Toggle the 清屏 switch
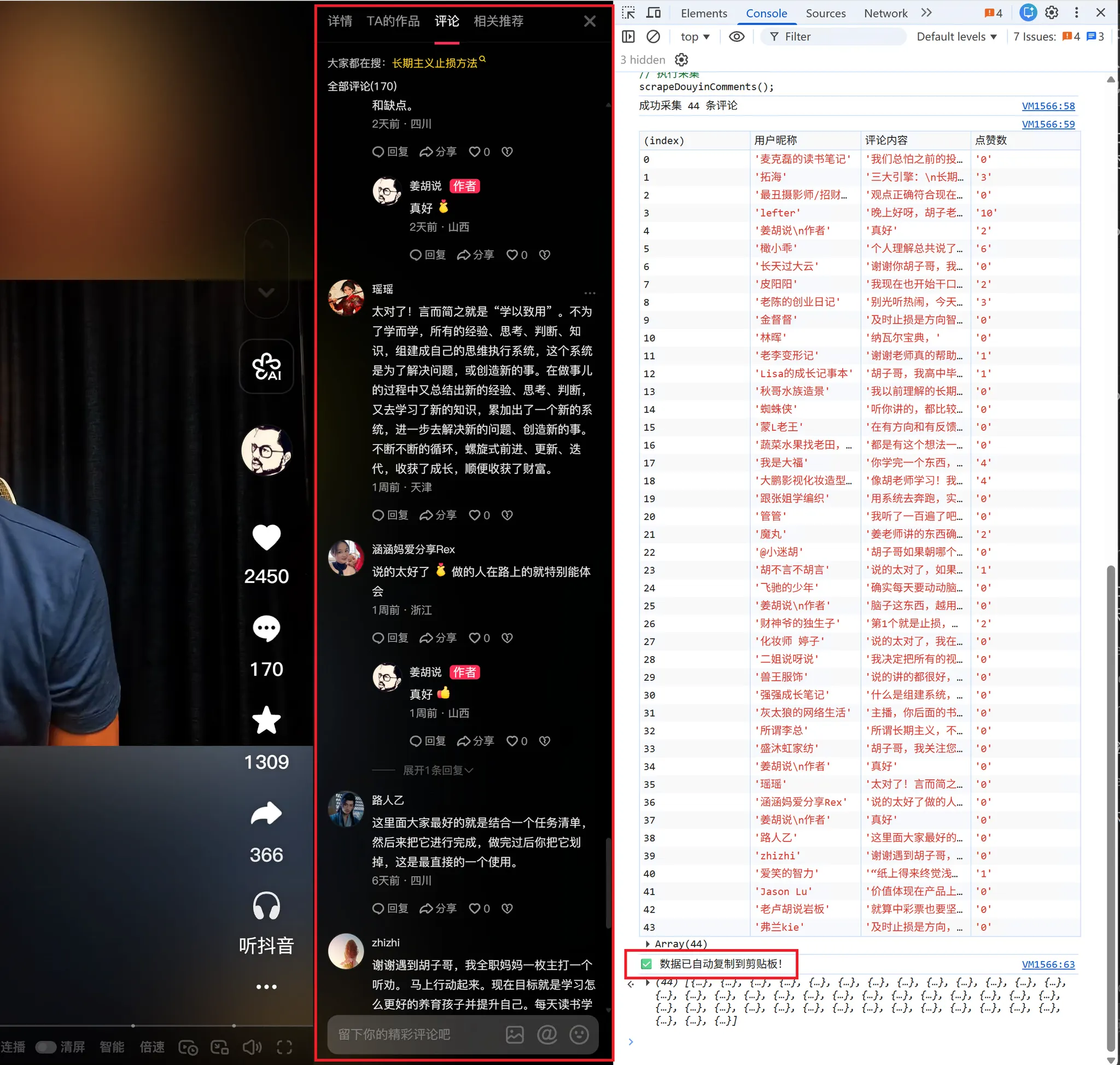The height and width of the screenshot is (1065, 1120). pos(46,1047)
